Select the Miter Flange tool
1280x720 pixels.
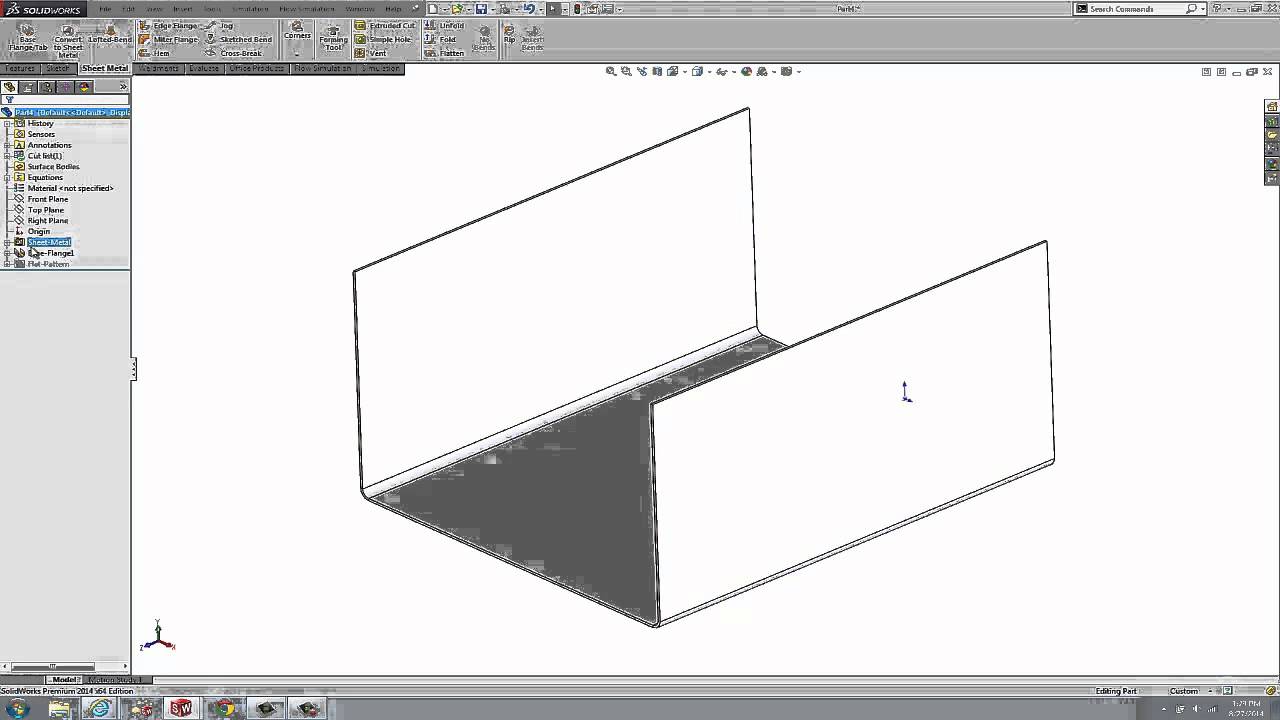point(168,40)
